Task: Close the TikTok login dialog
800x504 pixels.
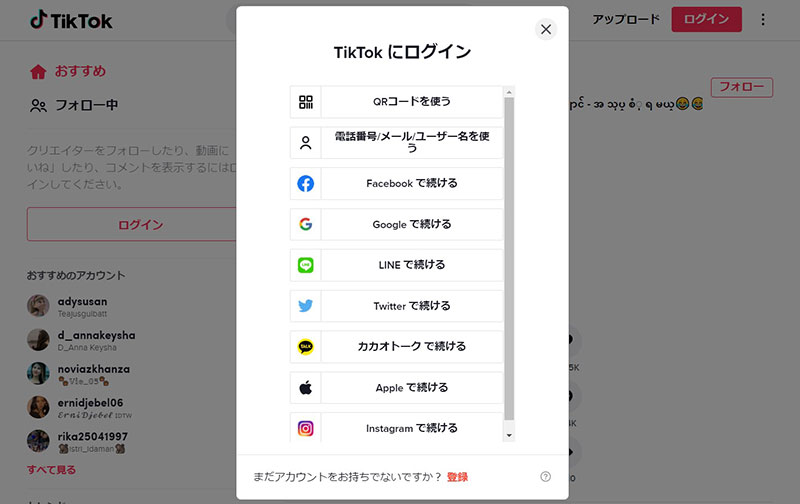Action: (x=546, y=29)
